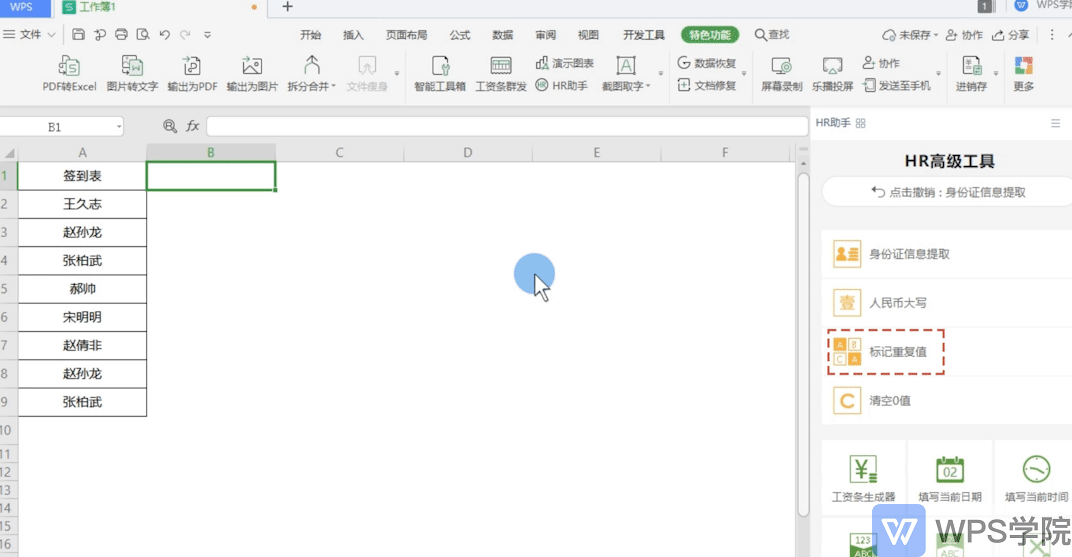
Task: Click the 文档修复 tool
Action: 707,85
